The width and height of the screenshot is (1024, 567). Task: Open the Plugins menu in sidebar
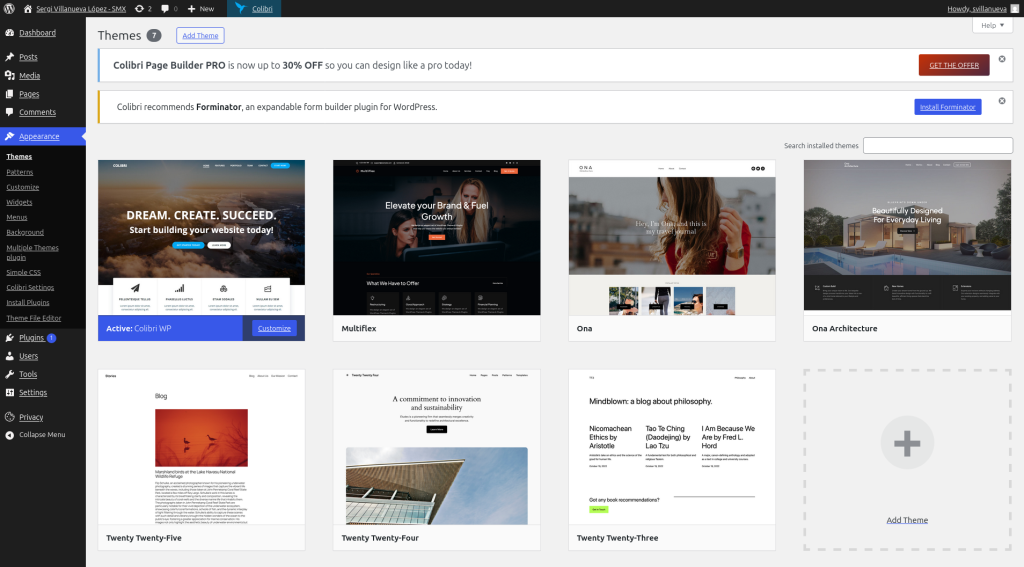[32, 338]
